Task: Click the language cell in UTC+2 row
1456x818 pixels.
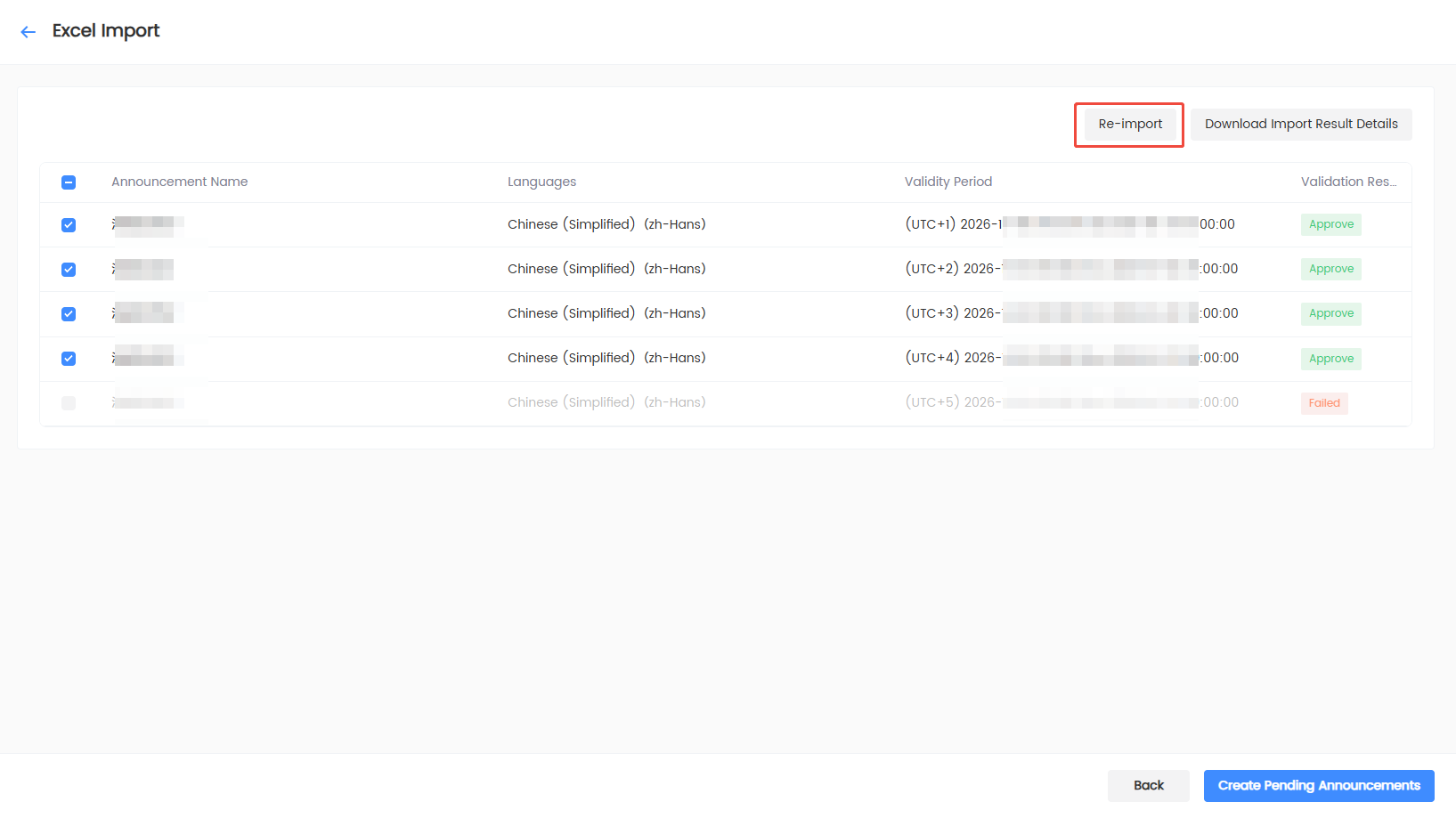Action: point(606,269)
